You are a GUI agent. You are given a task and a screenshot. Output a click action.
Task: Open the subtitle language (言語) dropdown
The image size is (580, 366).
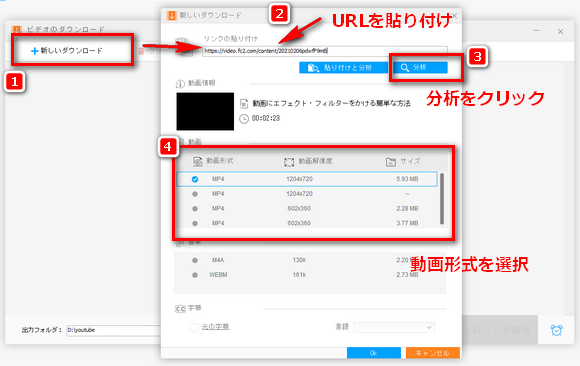394,328
